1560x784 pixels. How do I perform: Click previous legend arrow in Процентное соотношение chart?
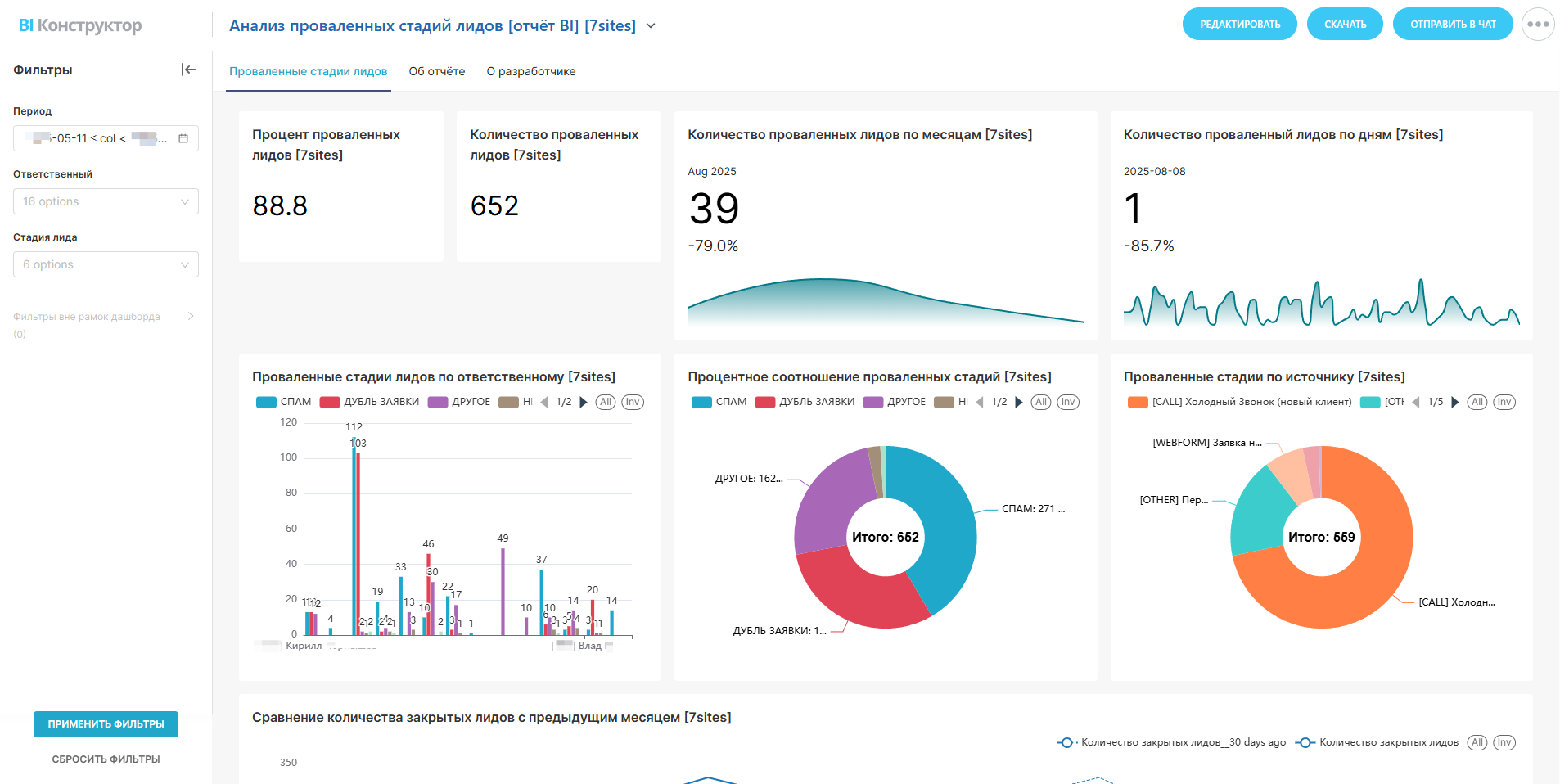980,402
